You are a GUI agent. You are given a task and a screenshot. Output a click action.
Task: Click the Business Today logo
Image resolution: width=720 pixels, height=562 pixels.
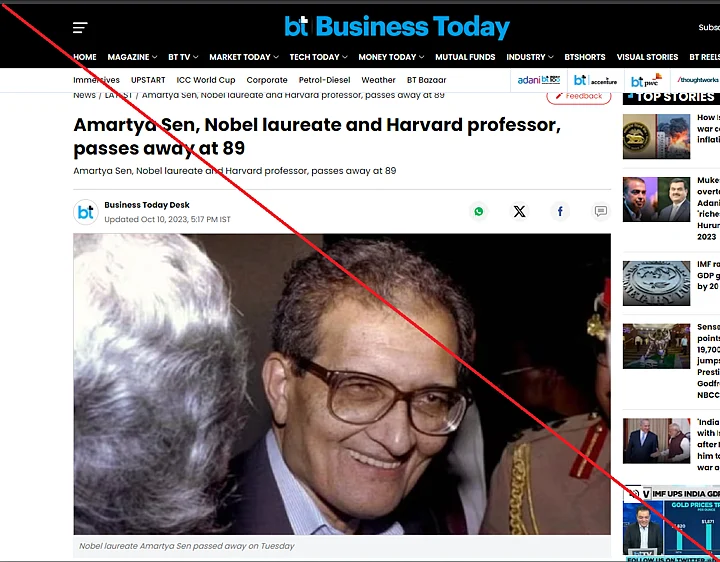tap(397, 27)
